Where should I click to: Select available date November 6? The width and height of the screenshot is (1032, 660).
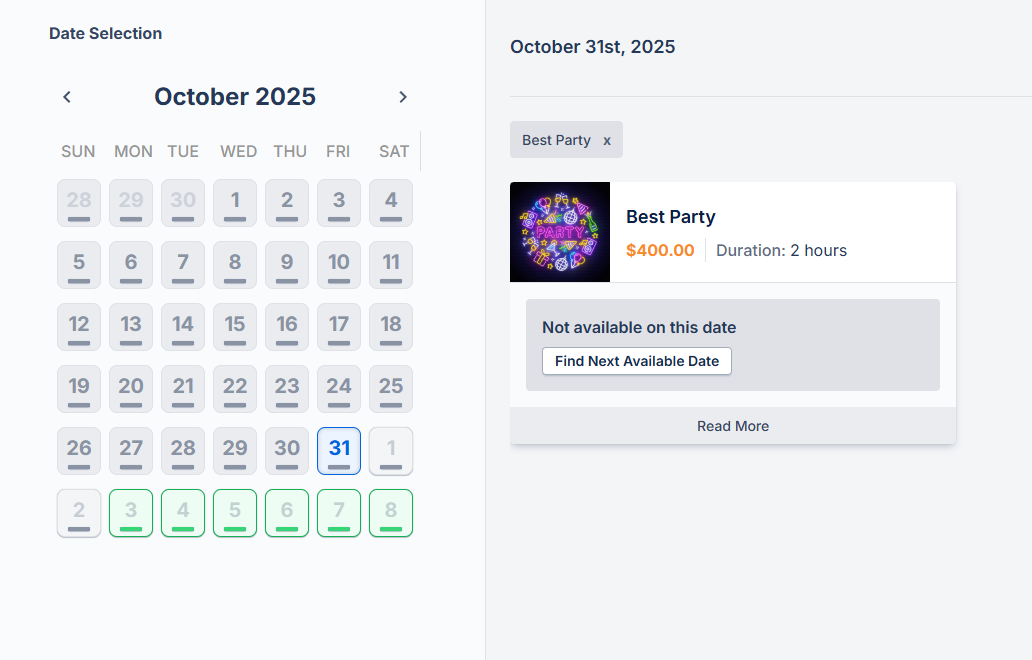pyautogui.click(x=287, y=513)
